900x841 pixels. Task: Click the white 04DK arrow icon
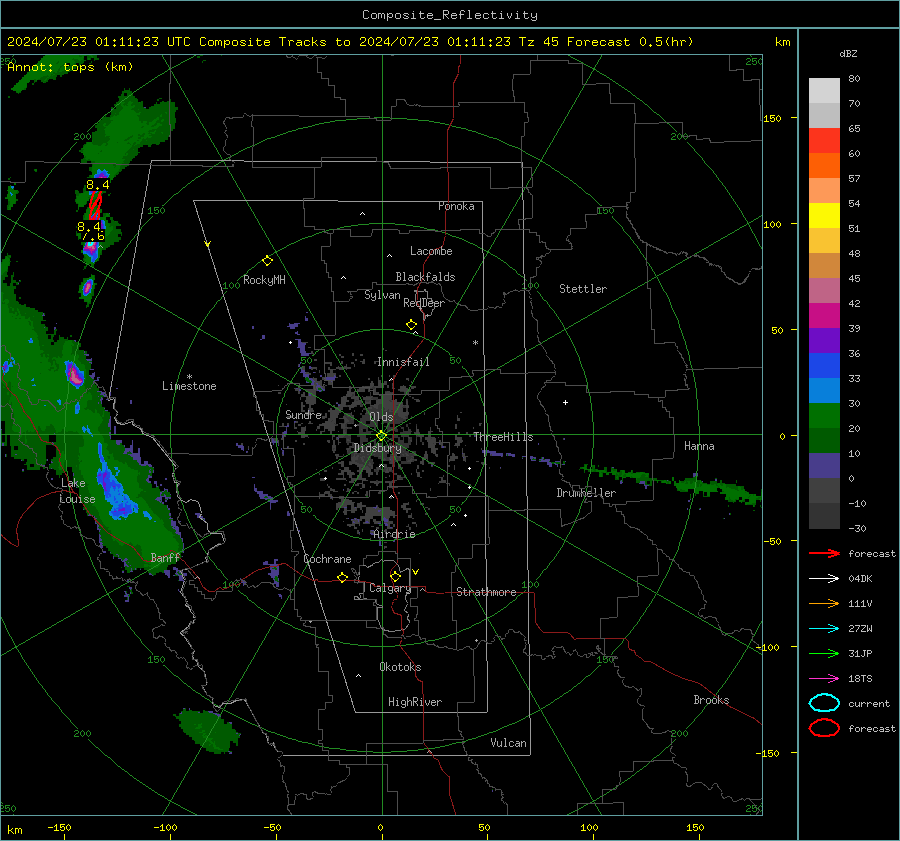pos(824,579)
